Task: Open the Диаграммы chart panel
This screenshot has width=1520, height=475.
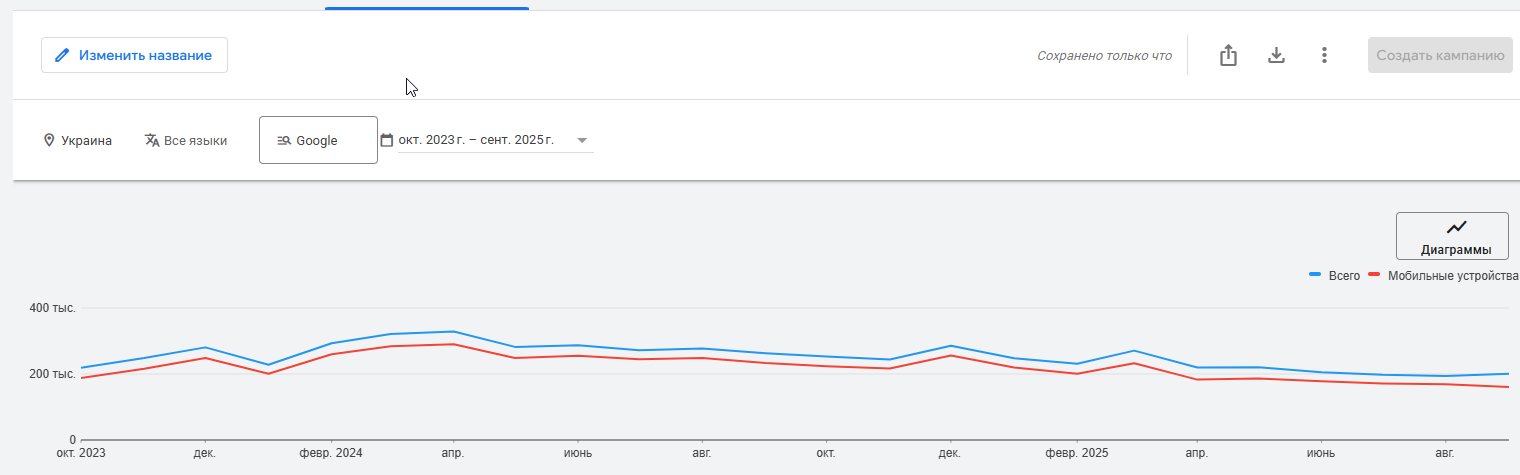Action: pos(1452,236)
